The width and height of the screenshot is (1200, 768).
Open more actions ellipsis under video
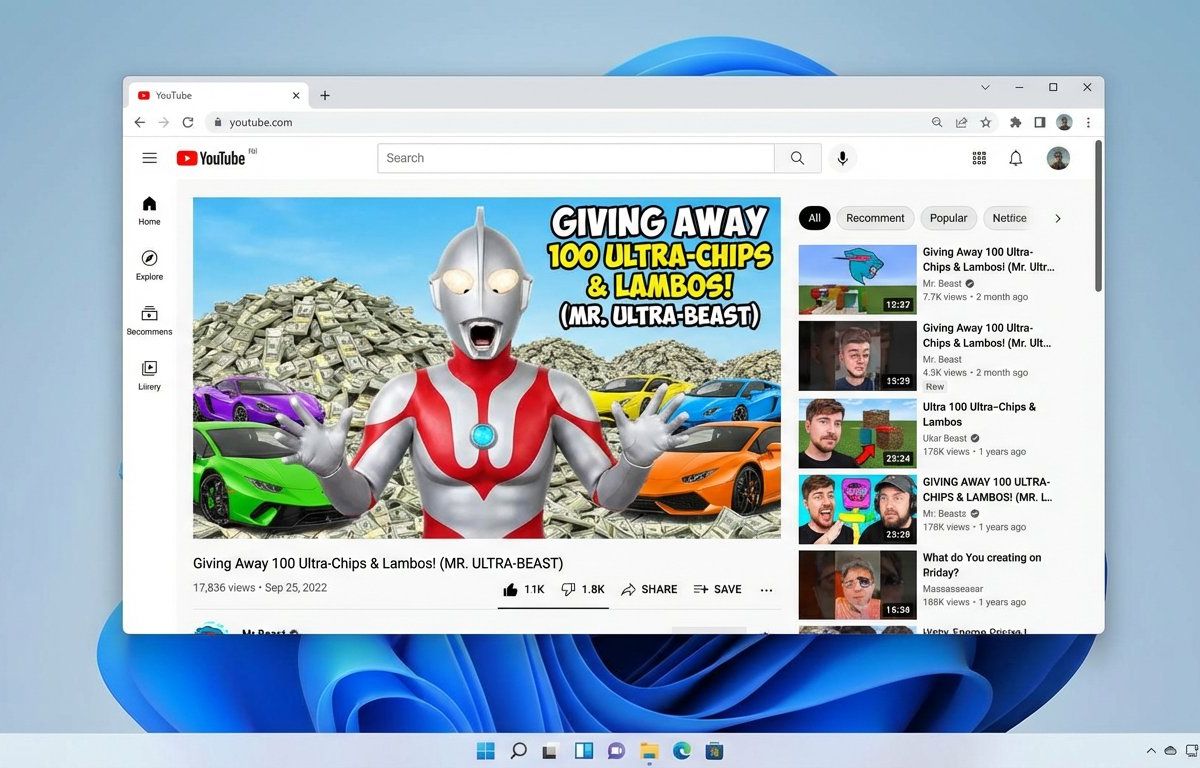pos(766,590)
